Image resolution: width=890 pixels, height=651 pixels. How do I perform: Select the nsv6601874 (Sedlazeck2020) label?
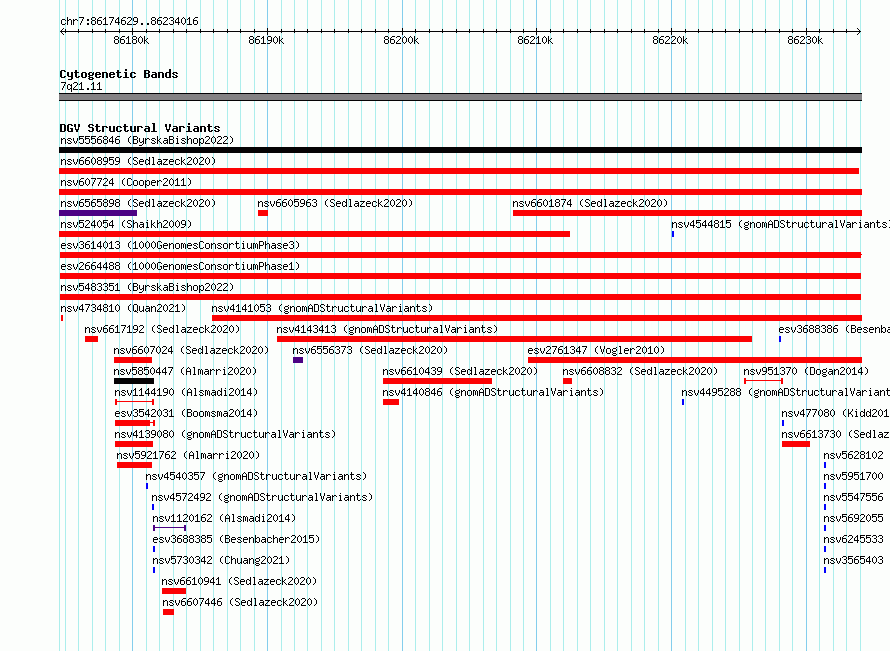(x=590, y=203)
